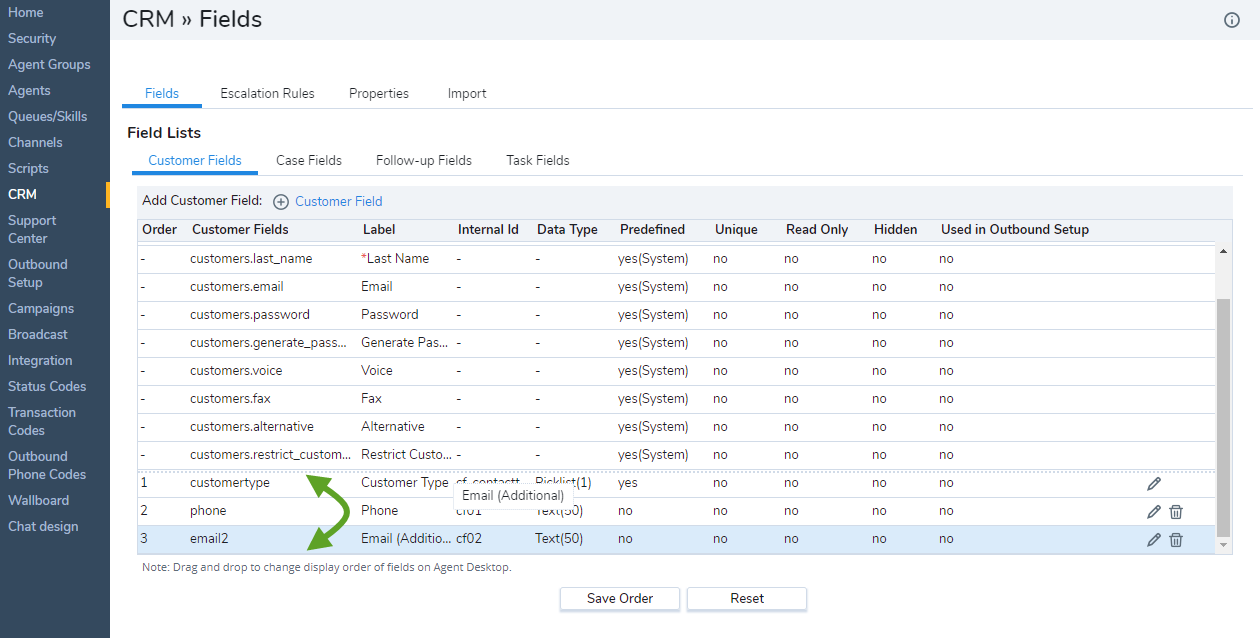Click the Read Only column header

817,230
